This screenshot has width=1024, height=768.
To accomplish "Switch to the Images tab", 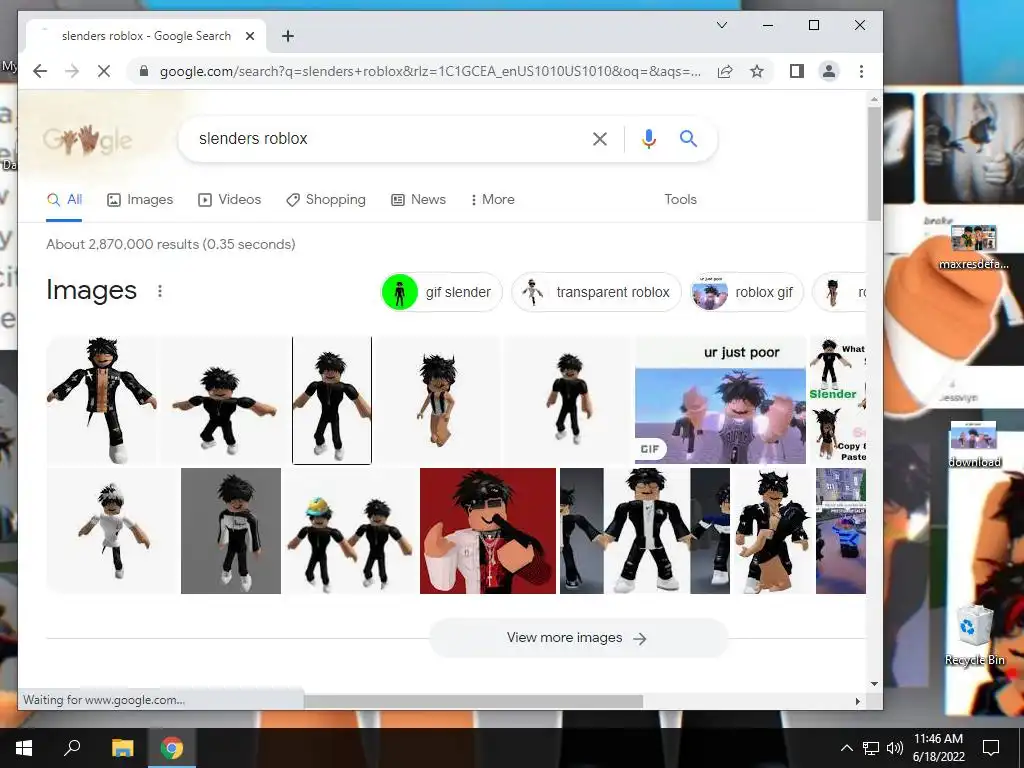I will 140,200.
